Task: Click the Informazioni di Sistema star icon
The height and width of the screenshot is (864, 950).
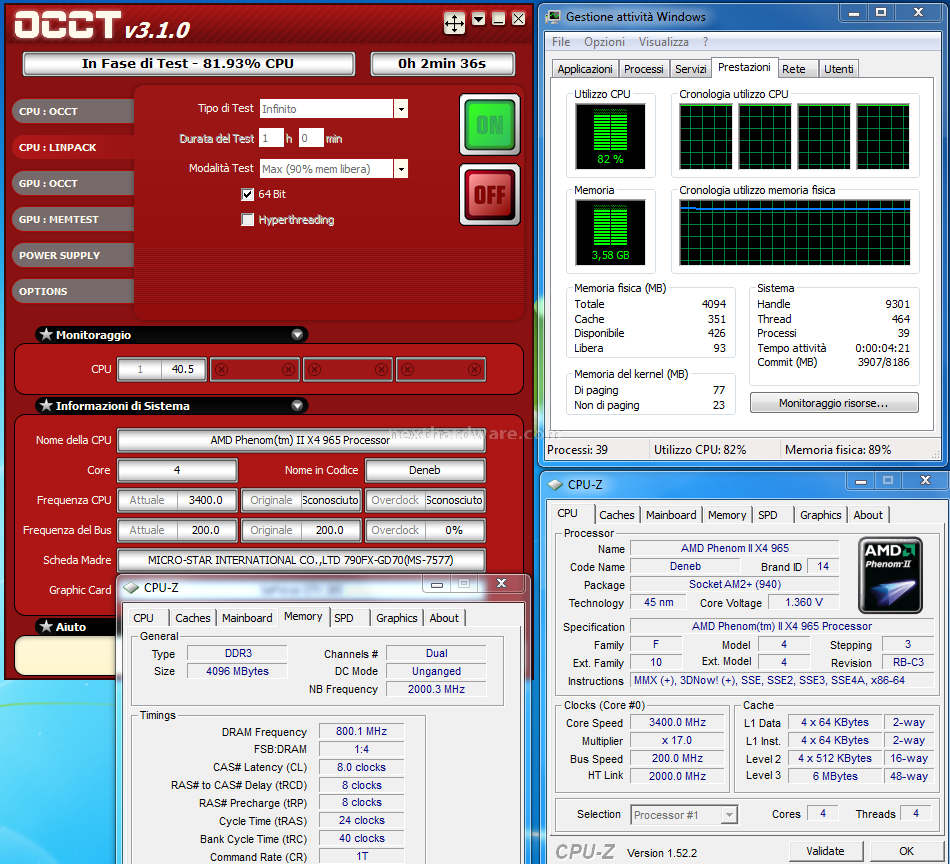Action: 46,405
